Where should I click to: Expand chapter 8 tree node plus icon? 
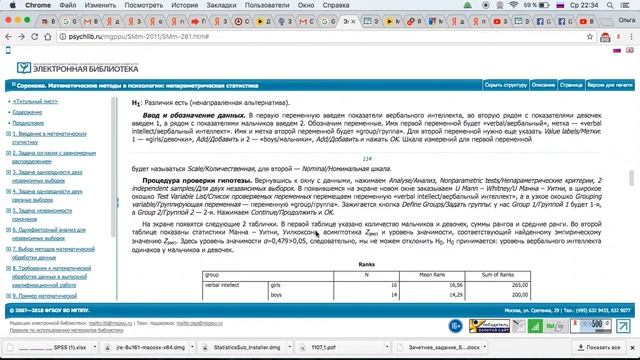click(8, 268)
